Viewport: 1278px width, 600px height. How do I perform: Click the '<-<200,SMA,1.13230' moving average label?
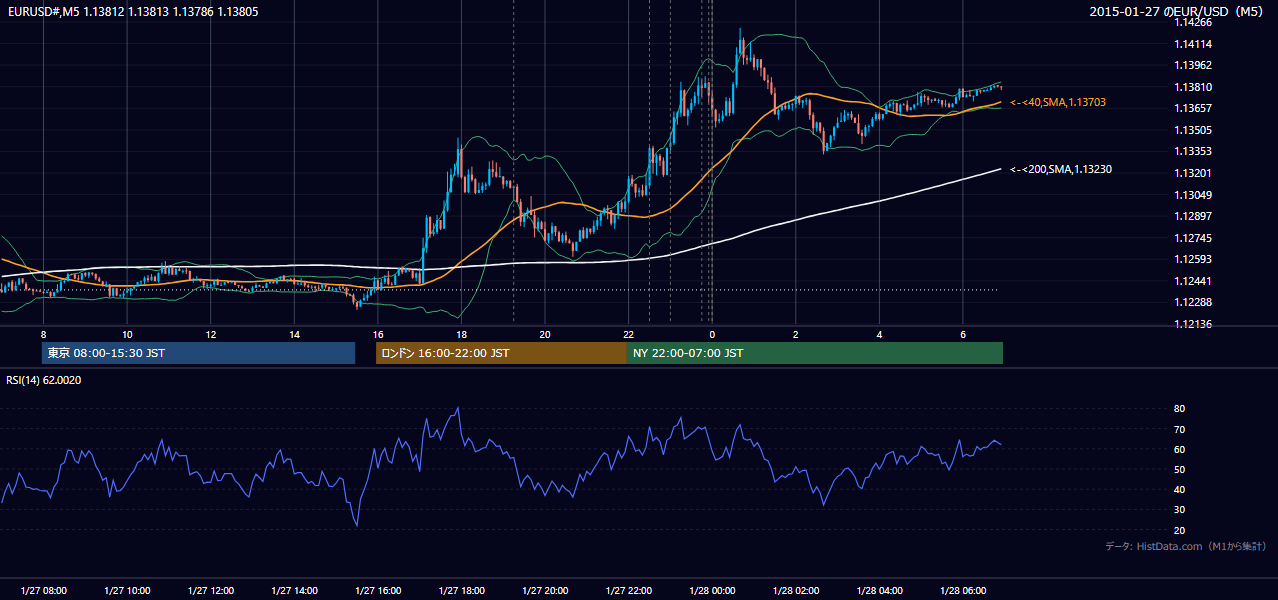tap(1060, 169)
